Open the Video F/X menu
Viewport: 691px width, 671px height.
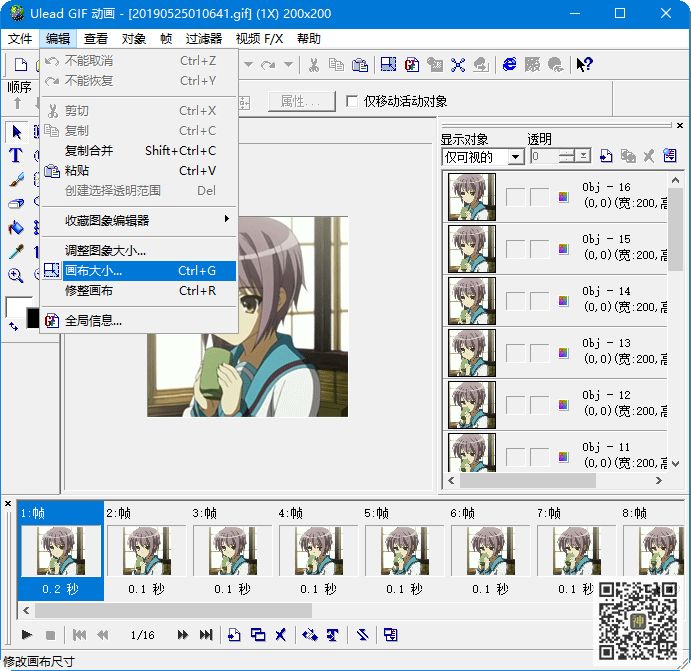[x=260, y=39]
